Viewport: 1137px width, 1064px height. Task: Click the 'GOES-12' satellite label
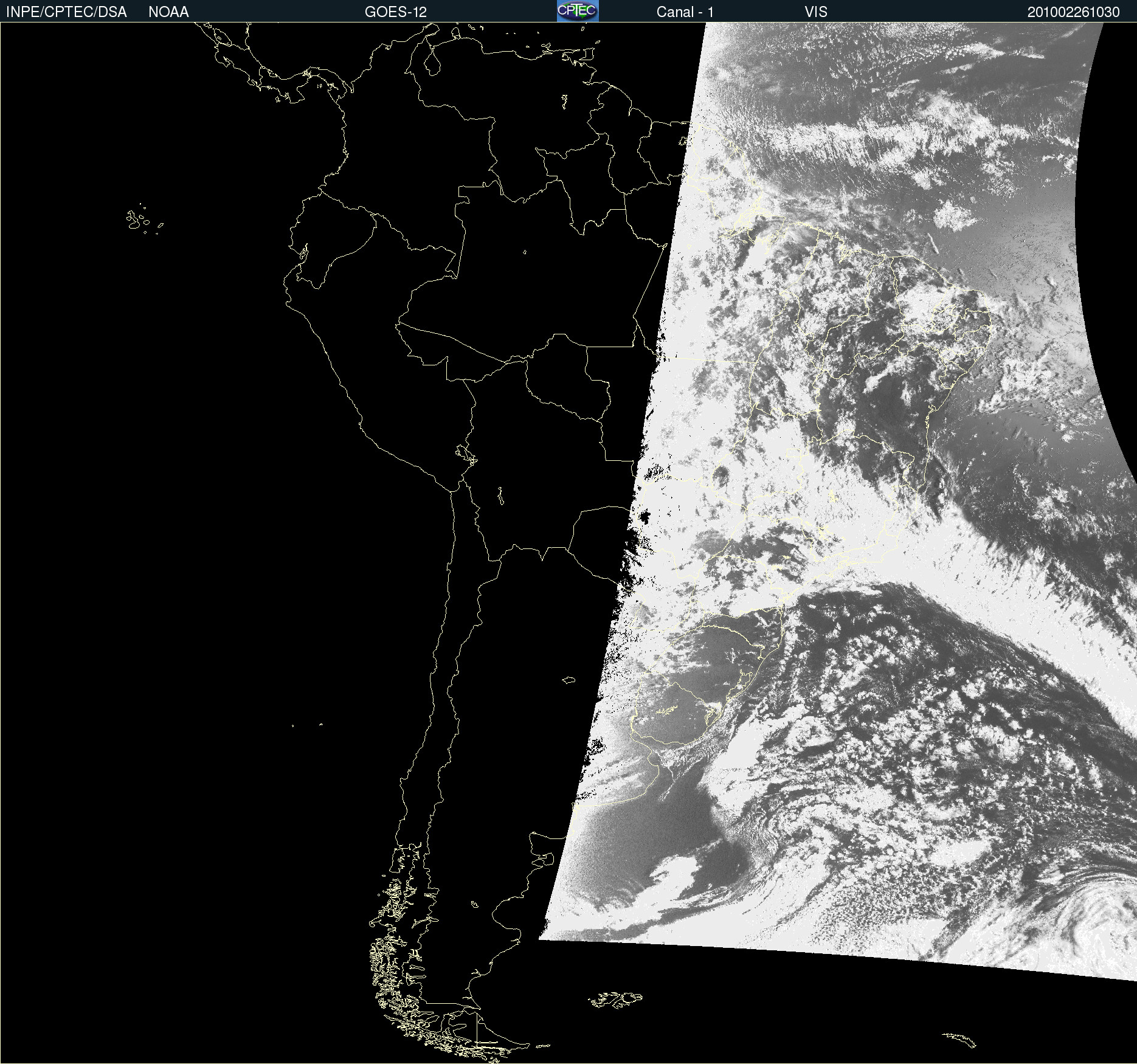pyautogui.click(x=396, y=12)
